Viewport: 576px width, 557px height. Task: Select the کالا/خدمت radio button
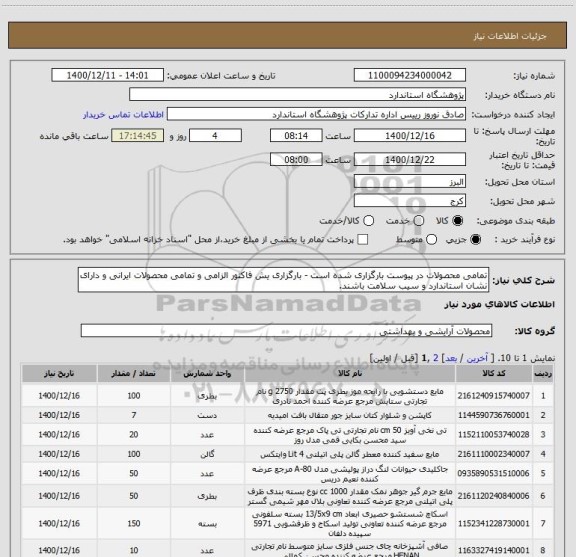368,221
